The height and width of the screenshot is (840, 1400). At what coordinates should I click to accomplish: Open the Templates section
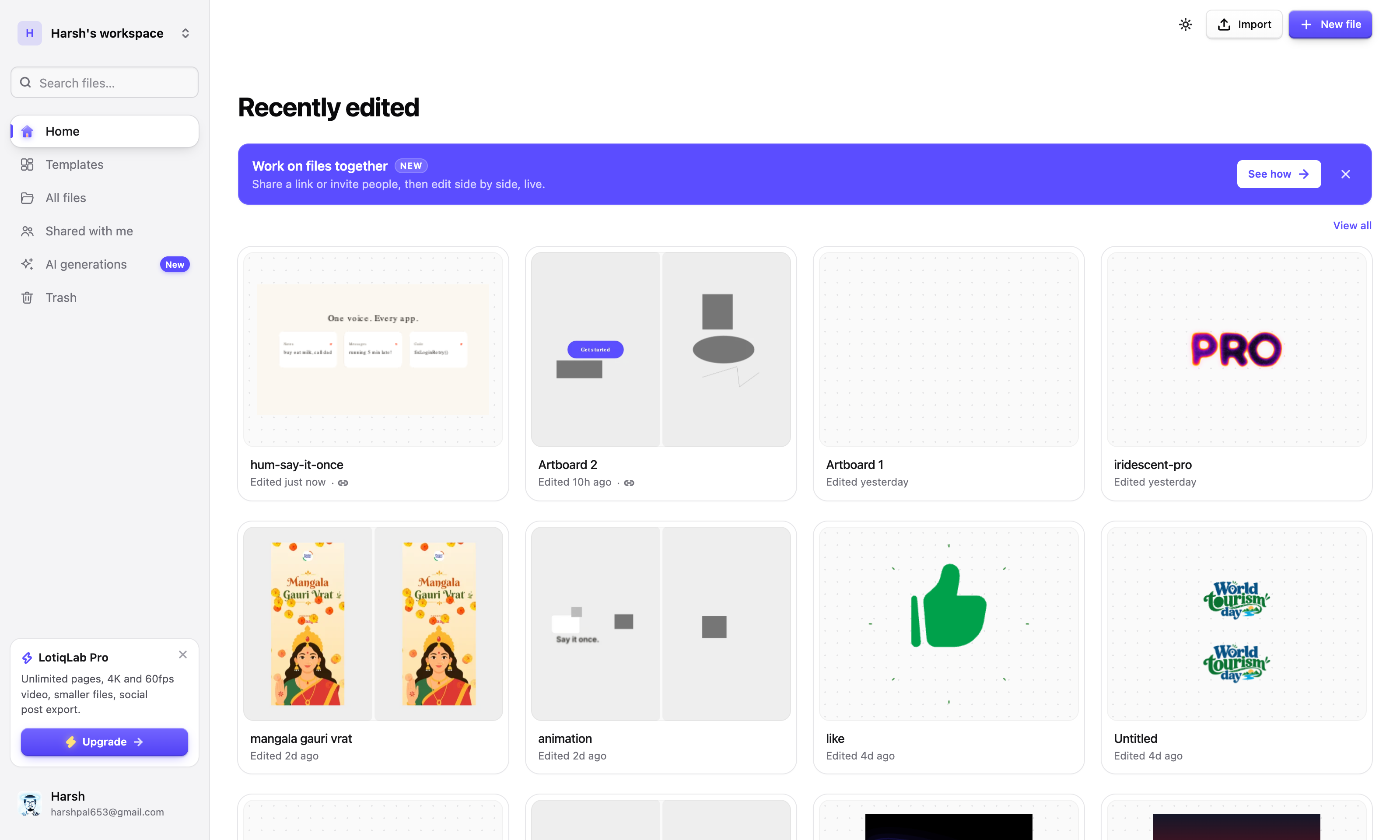click(105, 164)
